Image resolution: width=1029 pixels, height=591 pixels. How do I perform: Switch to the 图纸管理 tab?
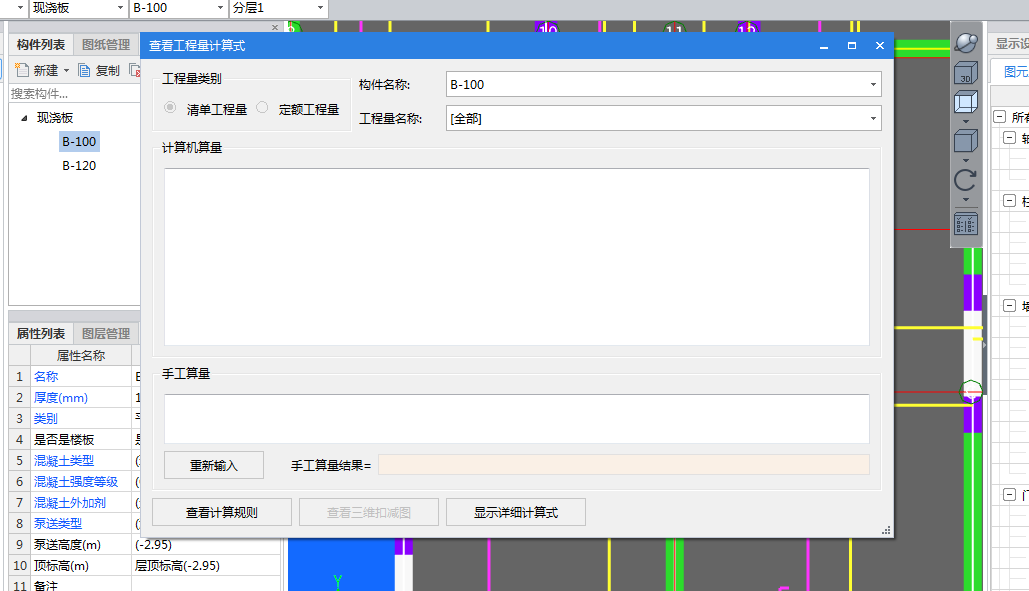tap(106, 45)
